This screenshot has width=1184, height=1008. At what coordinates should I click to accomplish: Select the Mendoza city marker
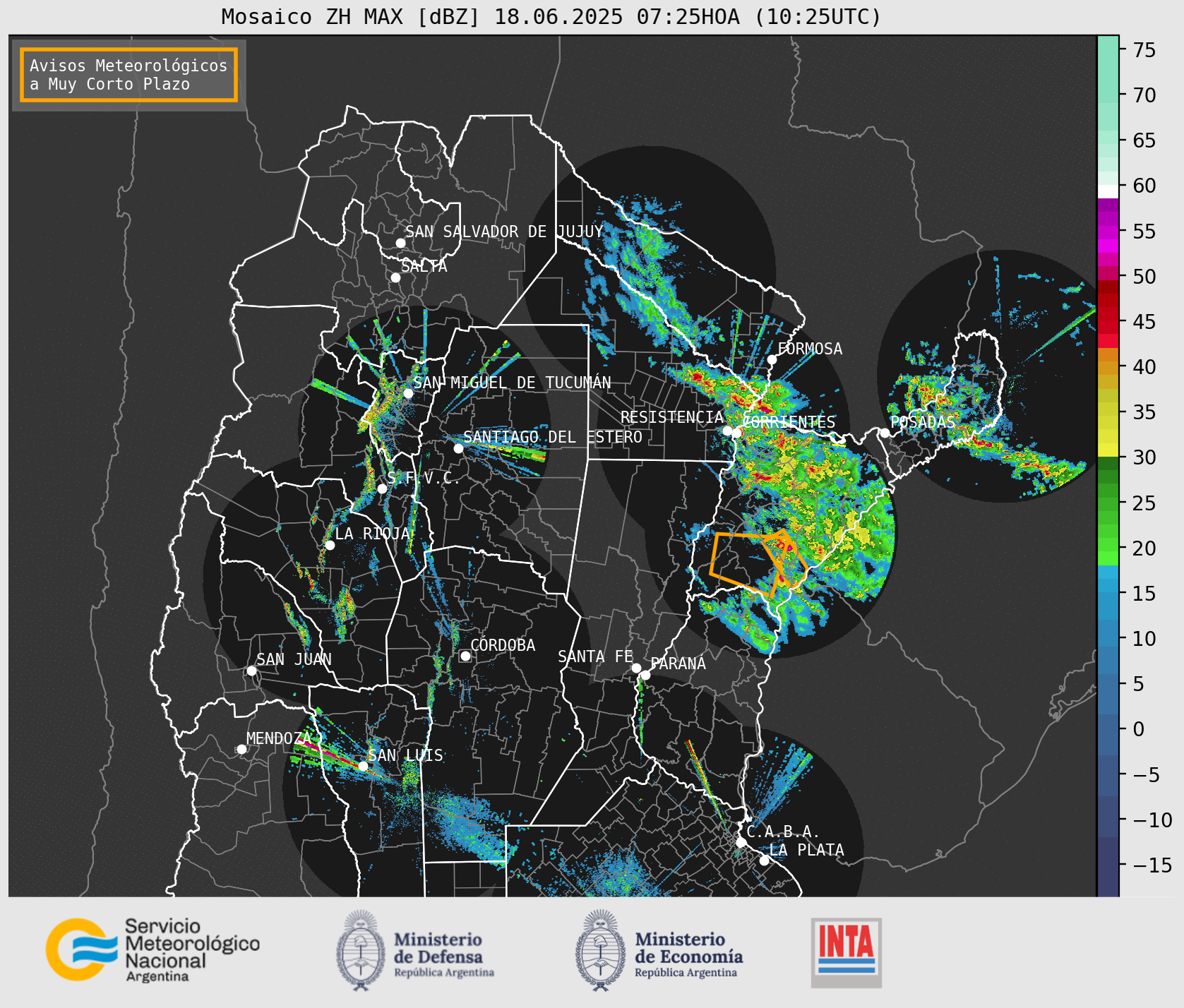coord(241,749)
